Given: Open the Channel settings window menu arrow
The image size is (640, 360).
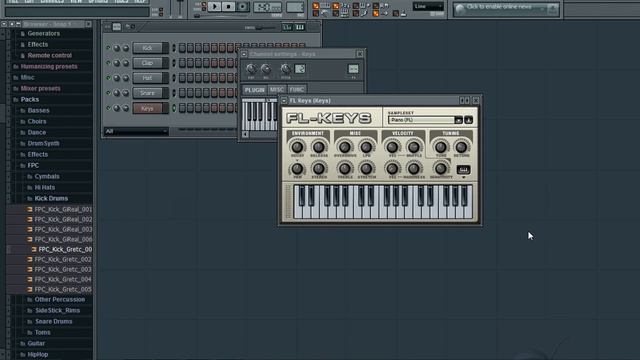Looking at the screenshot, I should point(244,54).
